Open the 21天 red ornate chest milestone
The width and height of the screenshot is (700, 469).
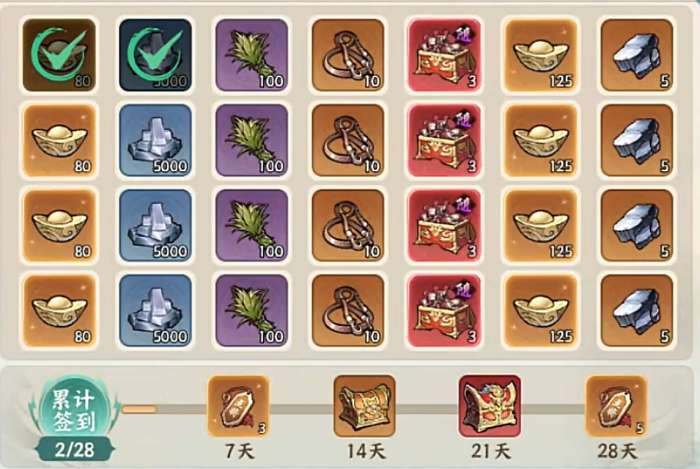coord(490,406)
